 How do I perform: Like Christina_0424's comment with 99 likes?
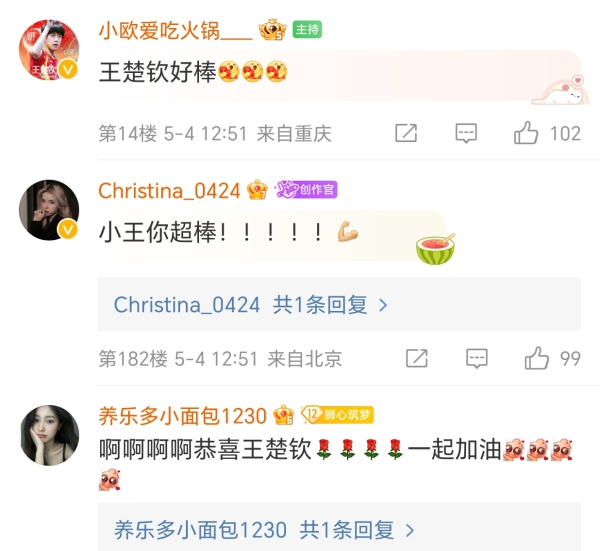tap(537, 359)
